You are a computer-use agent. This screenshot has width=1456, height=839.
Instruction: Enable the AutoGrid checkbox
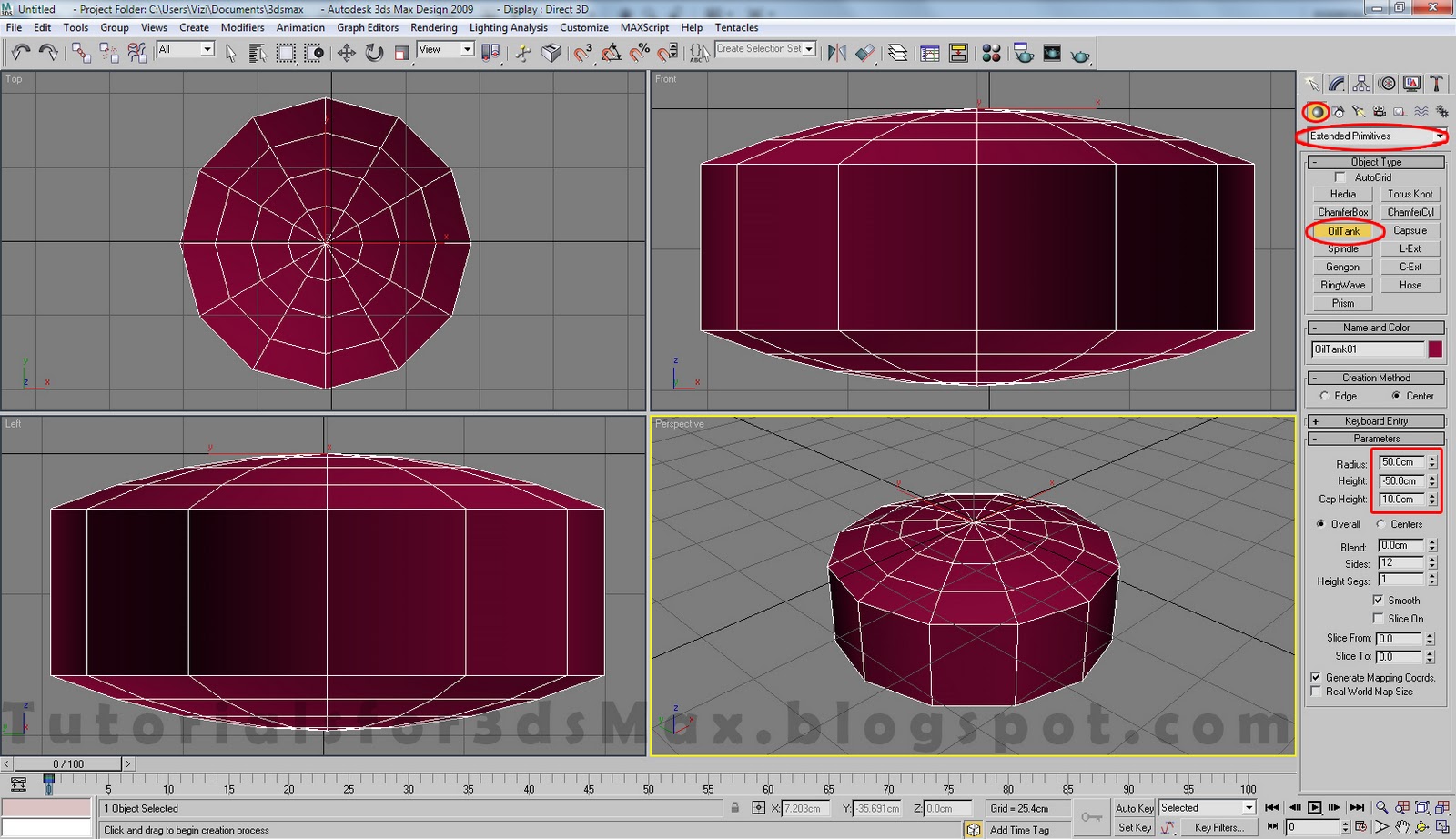[x=1340, y=177]
